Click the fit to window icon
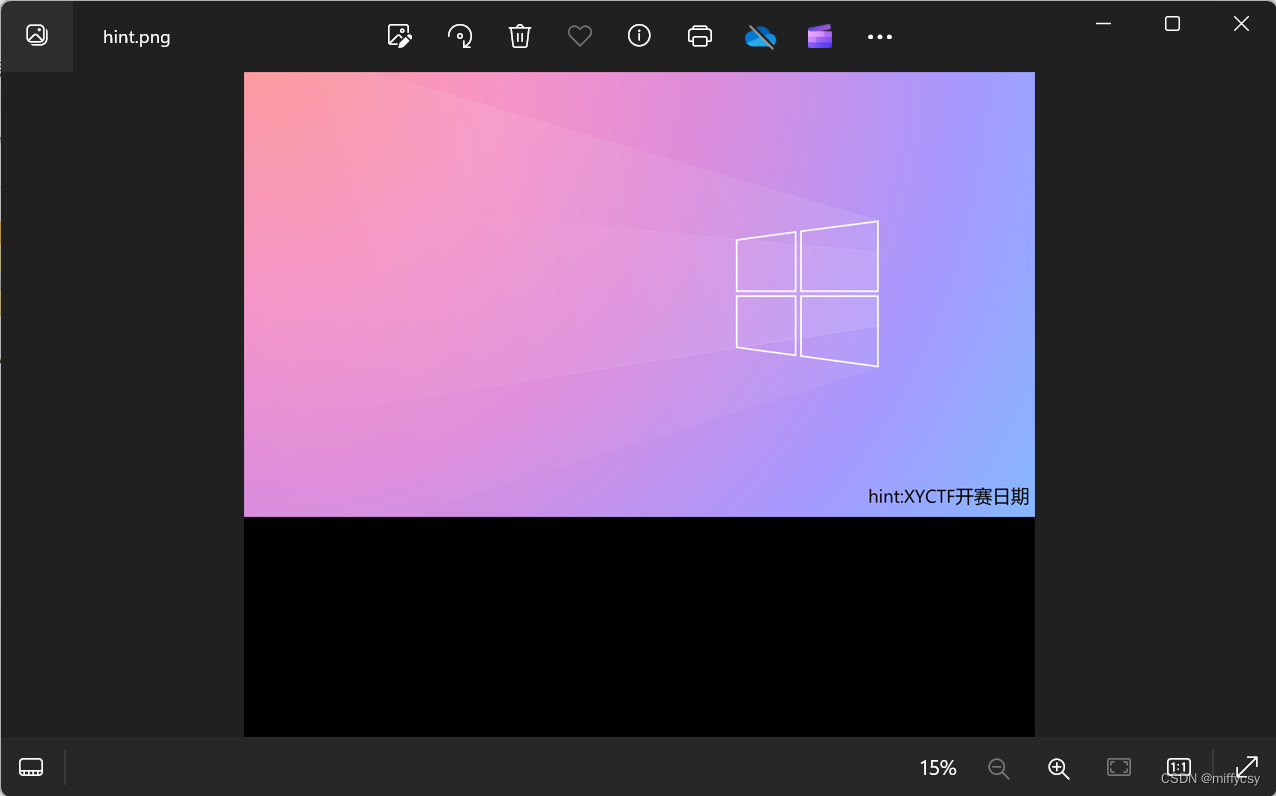Image resolution: width=1276 pixels, height=796 pixels. (1119, 767)
